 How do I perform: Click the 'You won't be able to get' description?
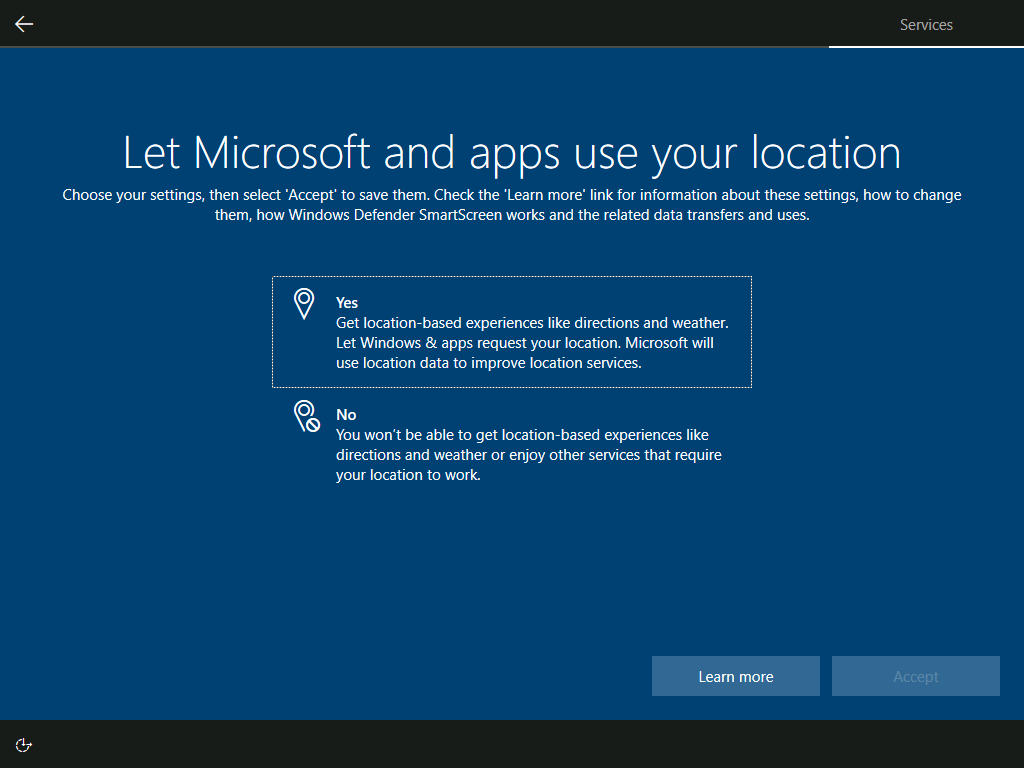[x=528, y=455]
